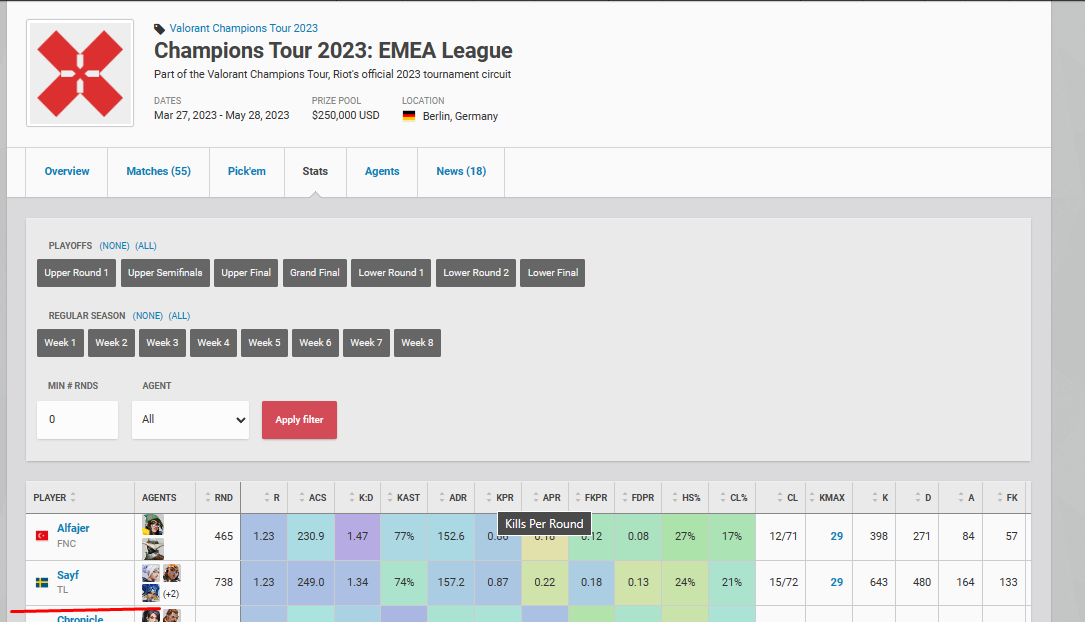Click Sayf's (+2) more agents indicator
The image size is (1085, 622).
pyautogui.click(x=171, y=594)
